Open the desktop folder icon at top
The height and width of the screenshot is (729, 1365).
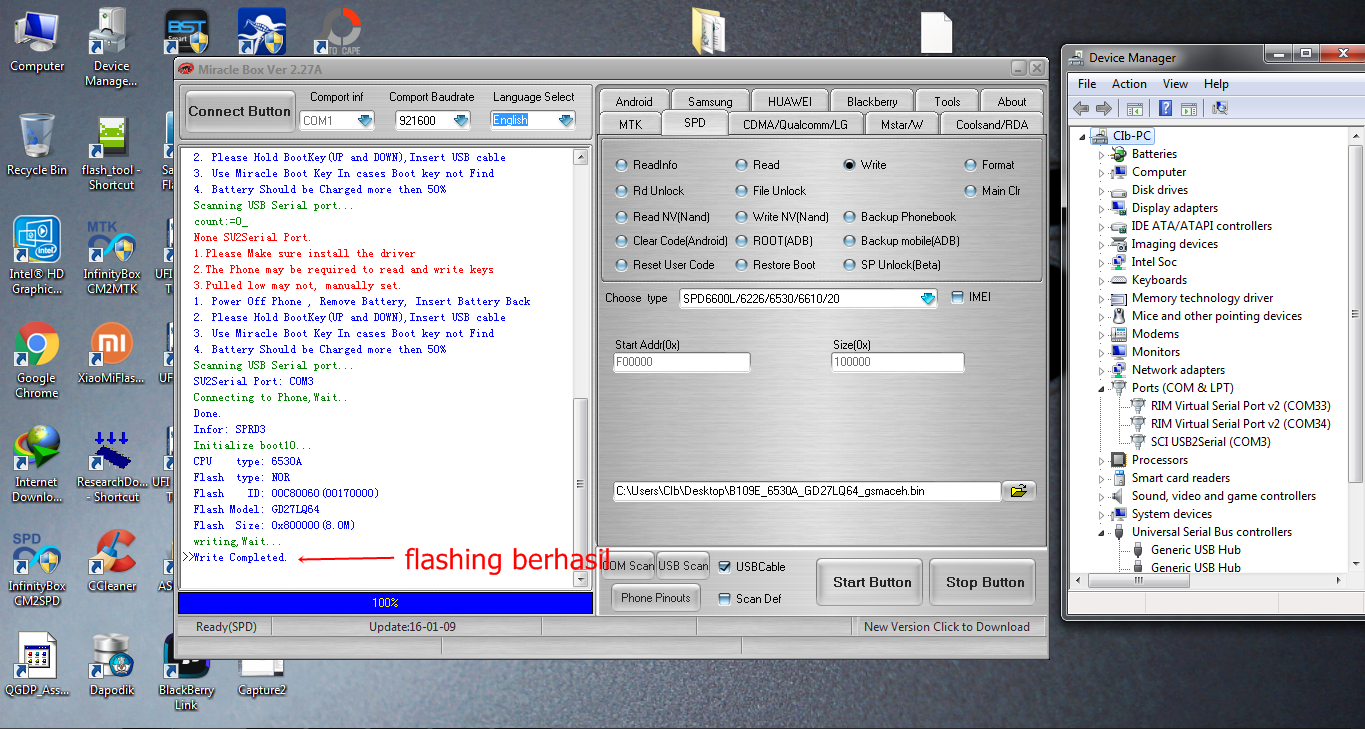[x=708, y=30]
